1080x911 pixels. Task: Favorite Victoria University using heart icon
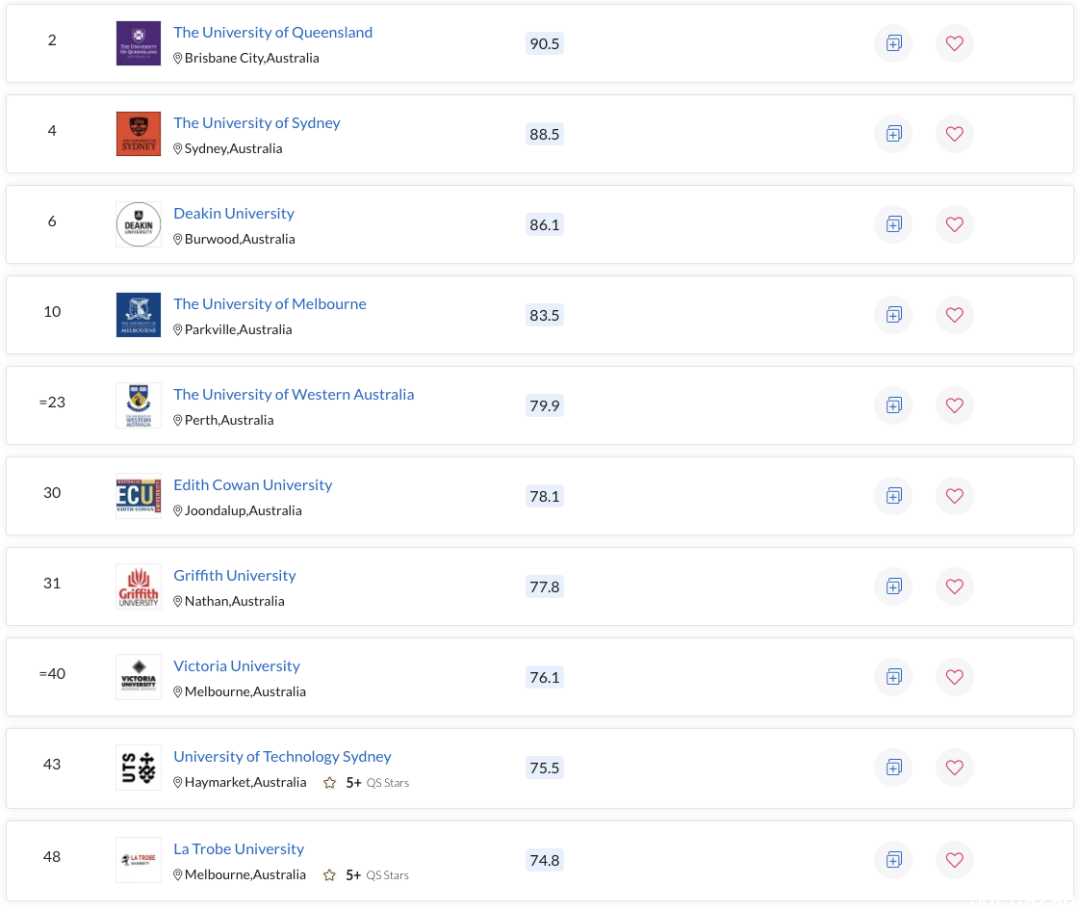point(954,677)
